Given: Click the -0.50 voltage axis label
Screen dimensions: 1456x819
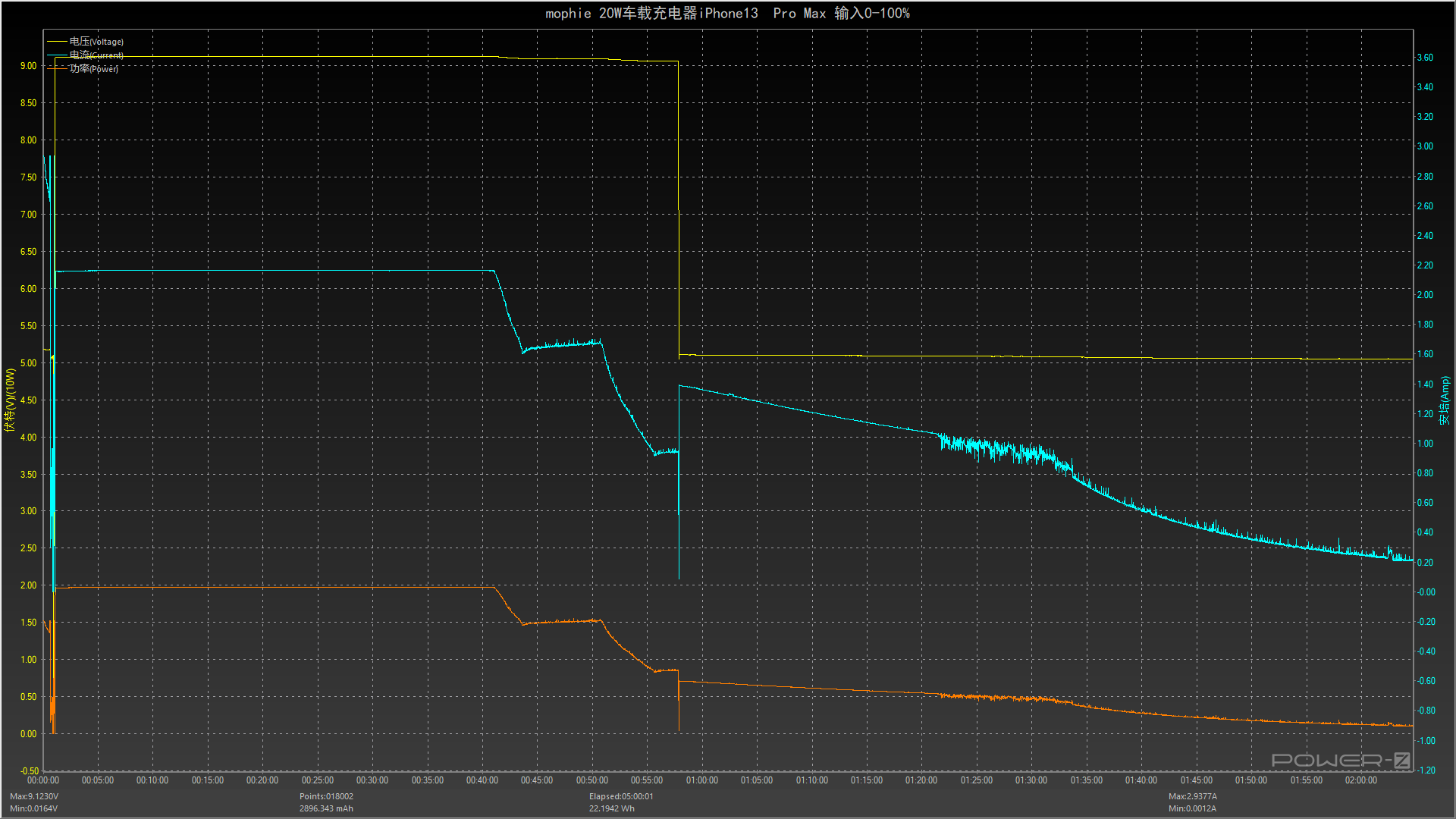Looking at the screenshot, I should pyautogui.click(x=28, y=771).
